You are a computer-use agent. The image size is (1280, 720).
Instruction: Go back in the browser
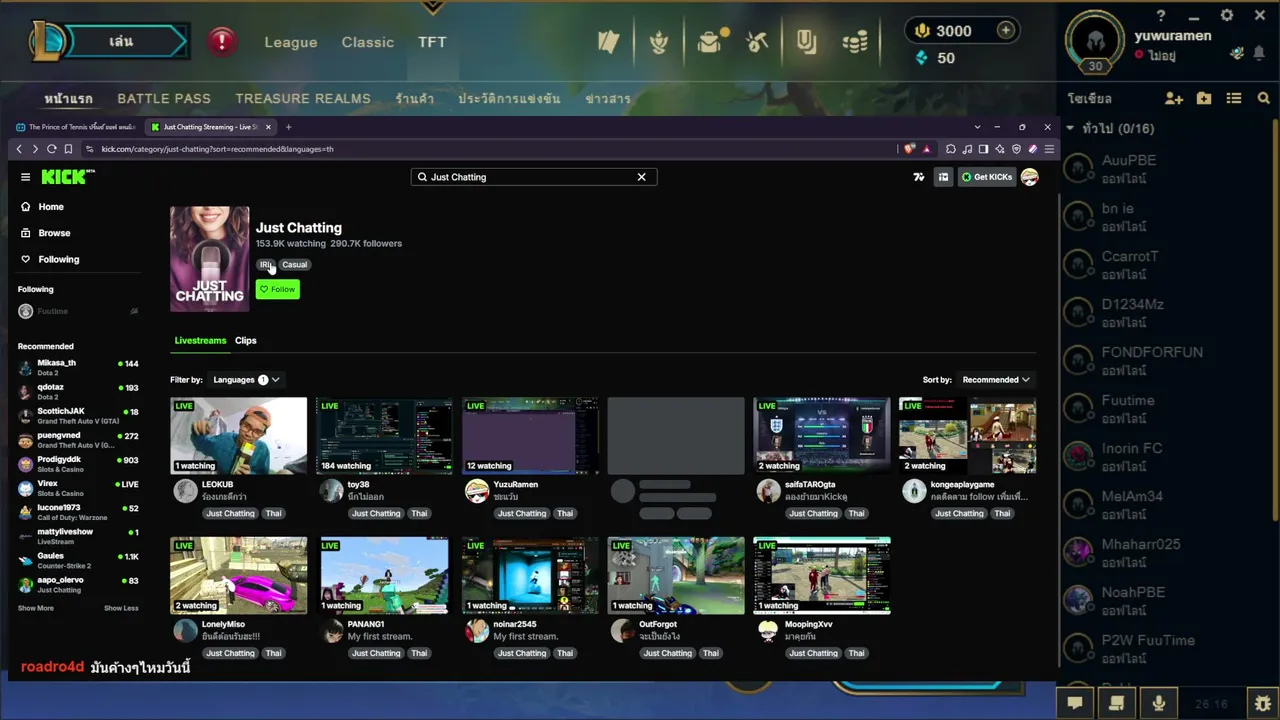(x=19, y=149)
